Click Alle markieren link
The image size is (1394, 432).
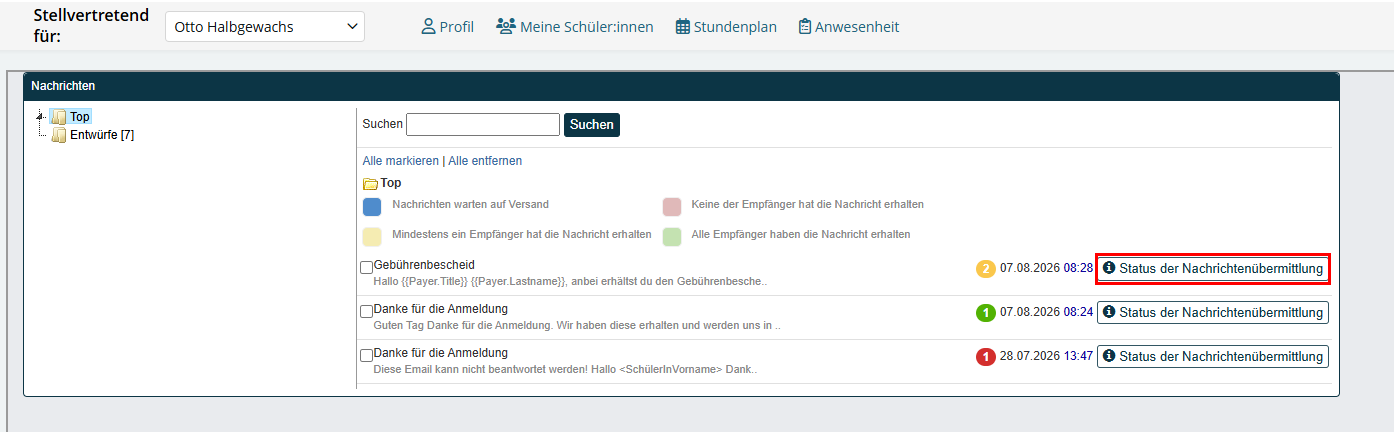(400, 161)
